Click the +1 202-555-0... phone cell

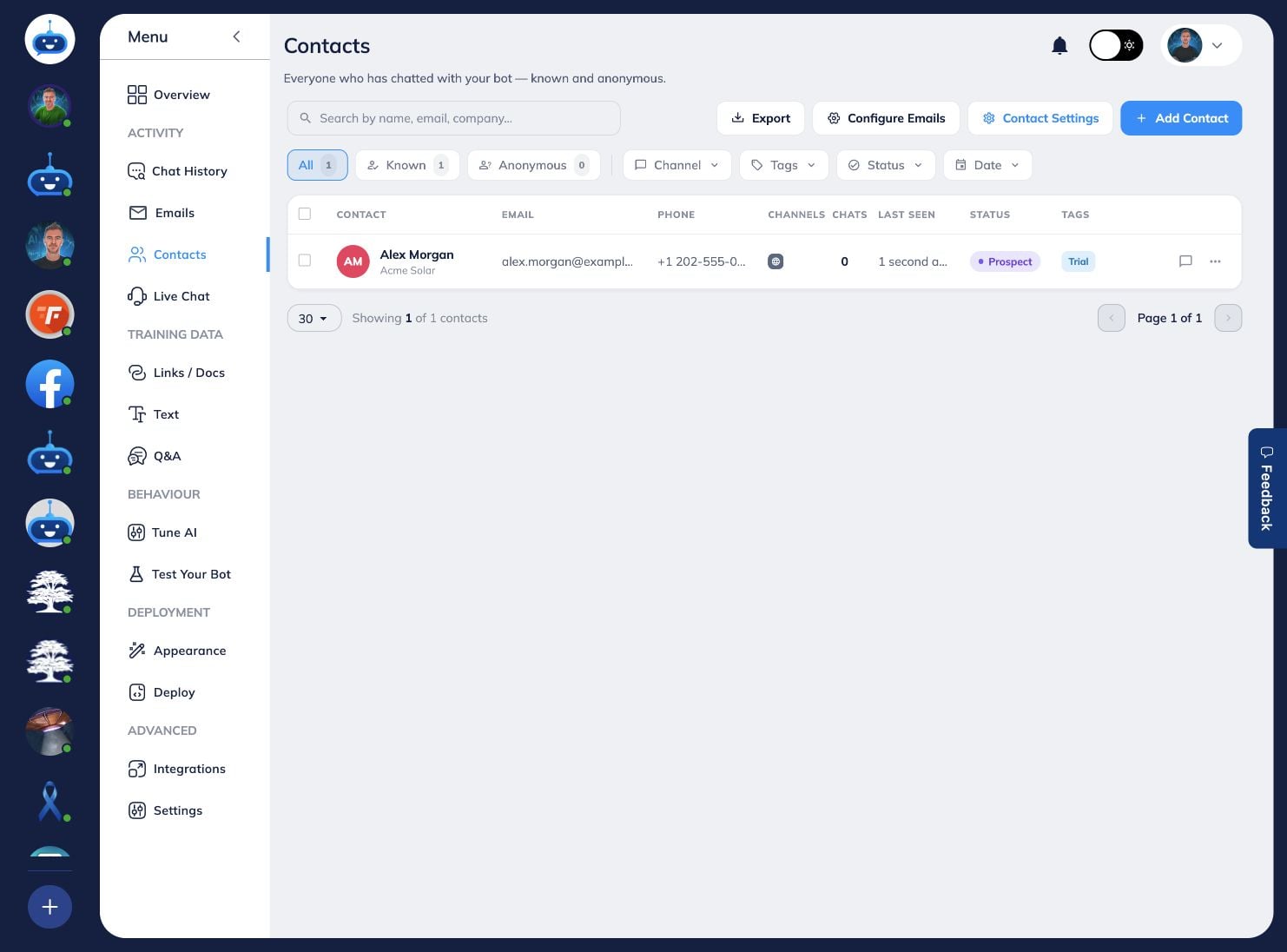pos(701,261)
